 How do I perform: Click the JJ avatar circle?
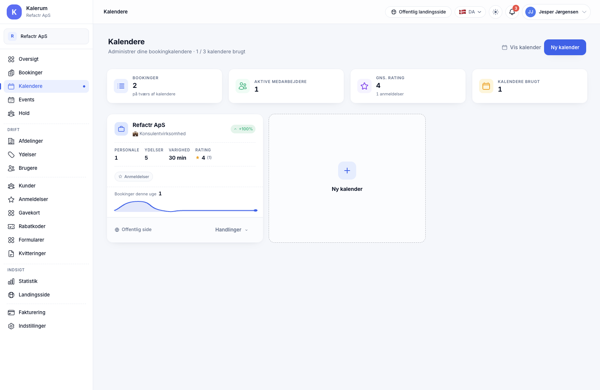530,12
